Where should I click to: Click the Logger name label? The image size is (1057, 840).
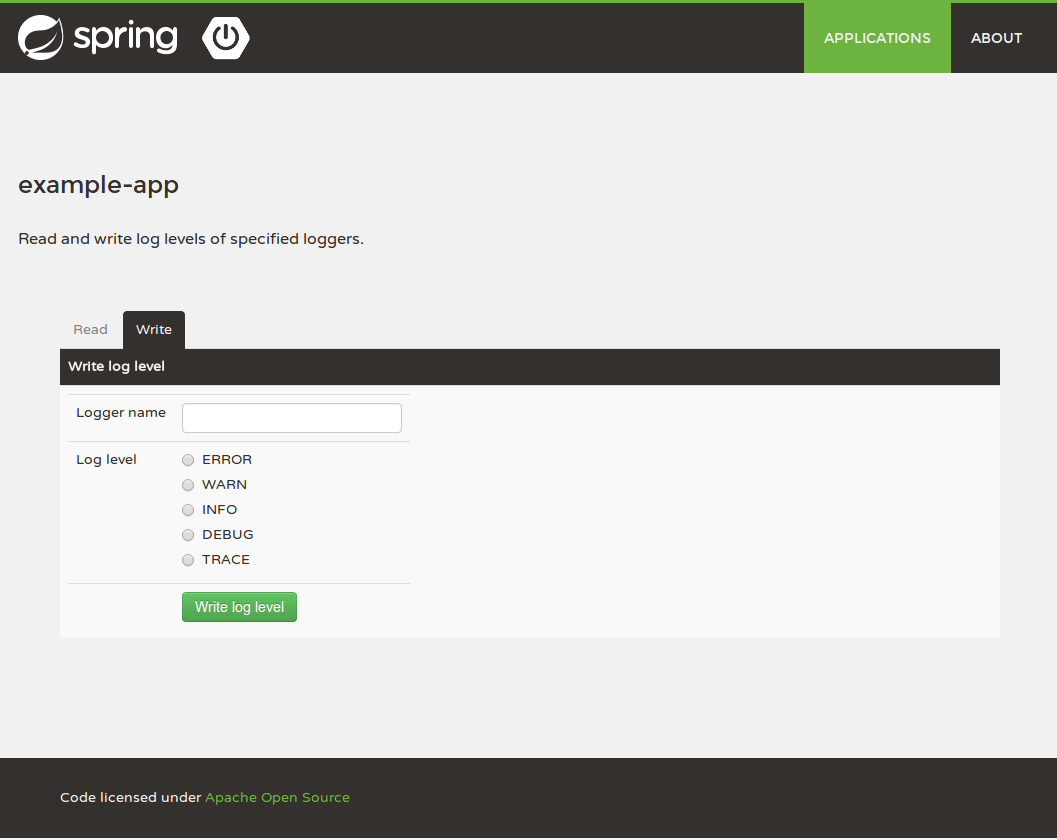pos(121,413)
